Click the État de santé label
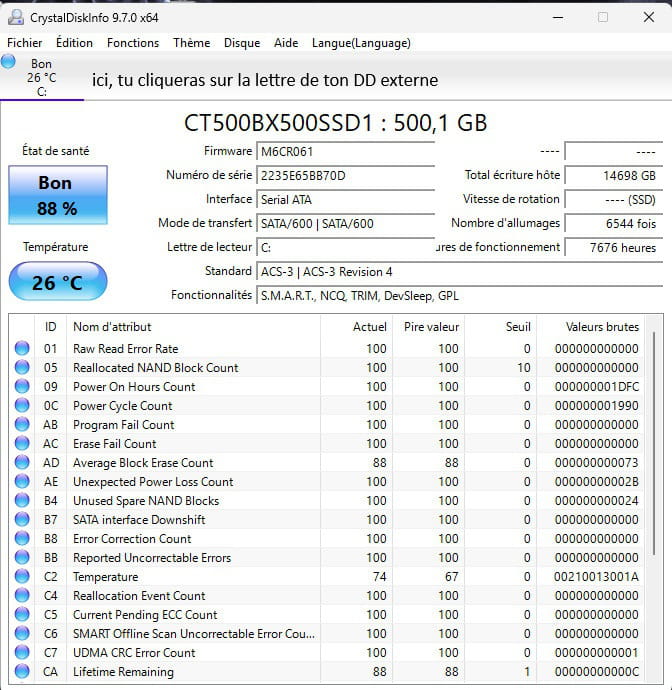Viewport: 672px width, 690px height. pyautogui.click(x=55, y=151)
